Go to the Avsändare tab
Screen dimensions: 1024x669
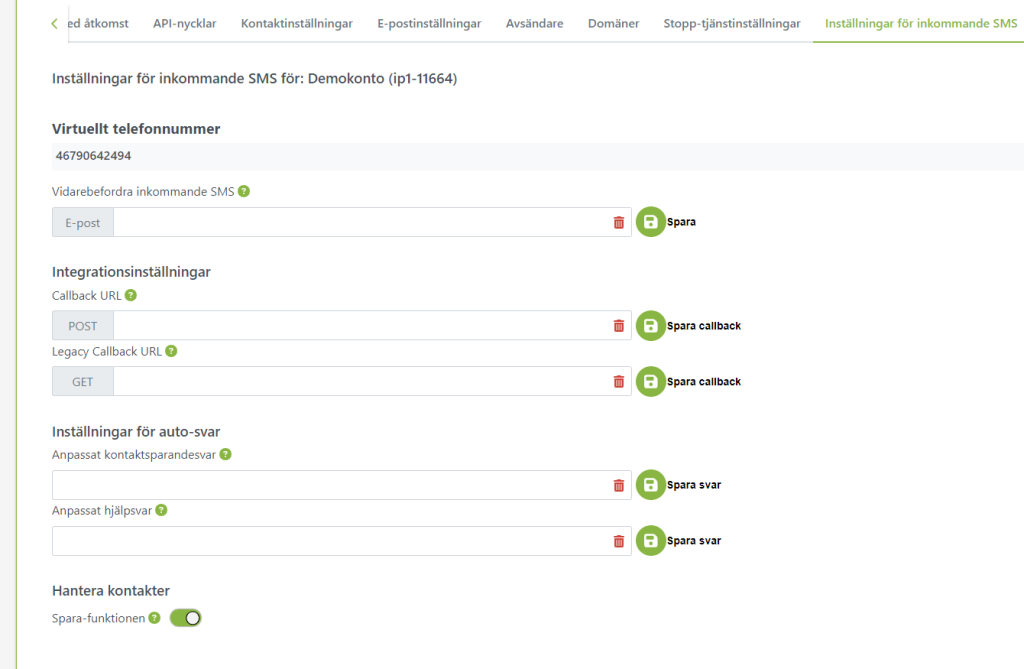pos(534,24)
